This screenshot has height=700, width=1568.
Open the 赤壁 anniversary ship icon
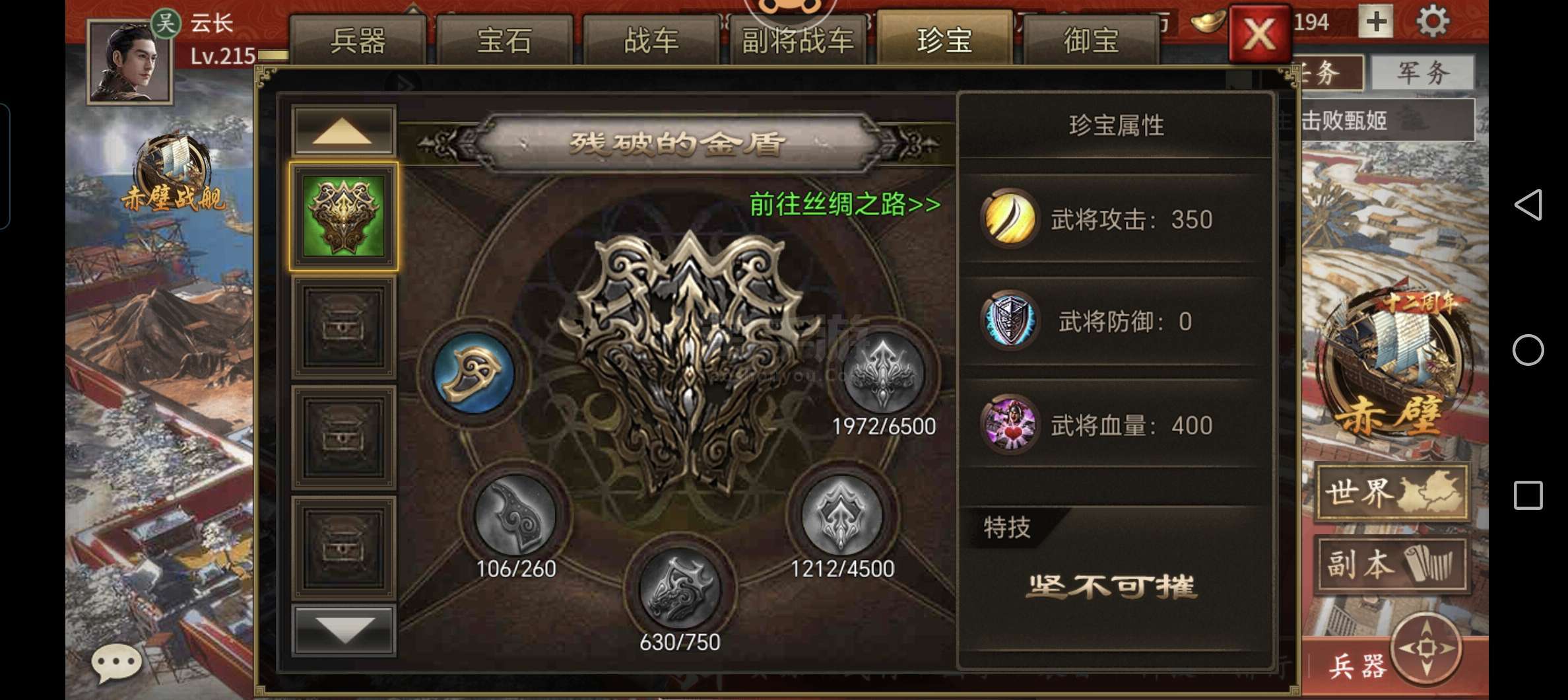[x=1394, y=363]
